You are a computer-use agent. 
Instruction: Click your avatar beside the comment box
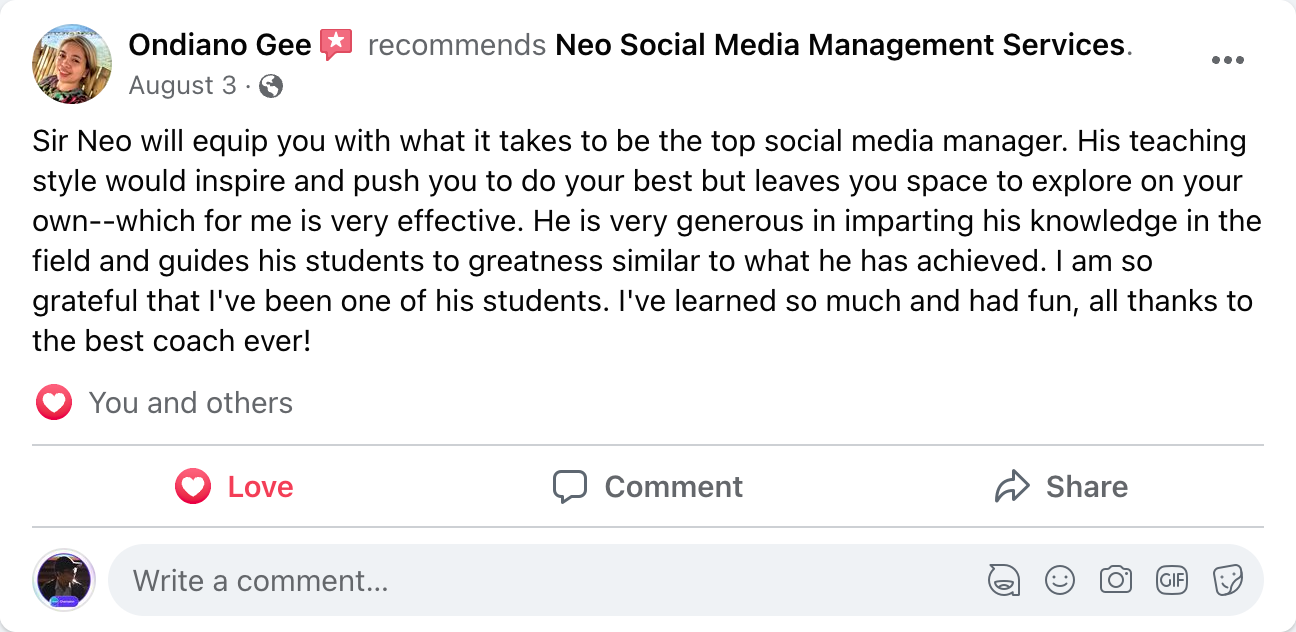pos(64,580)
